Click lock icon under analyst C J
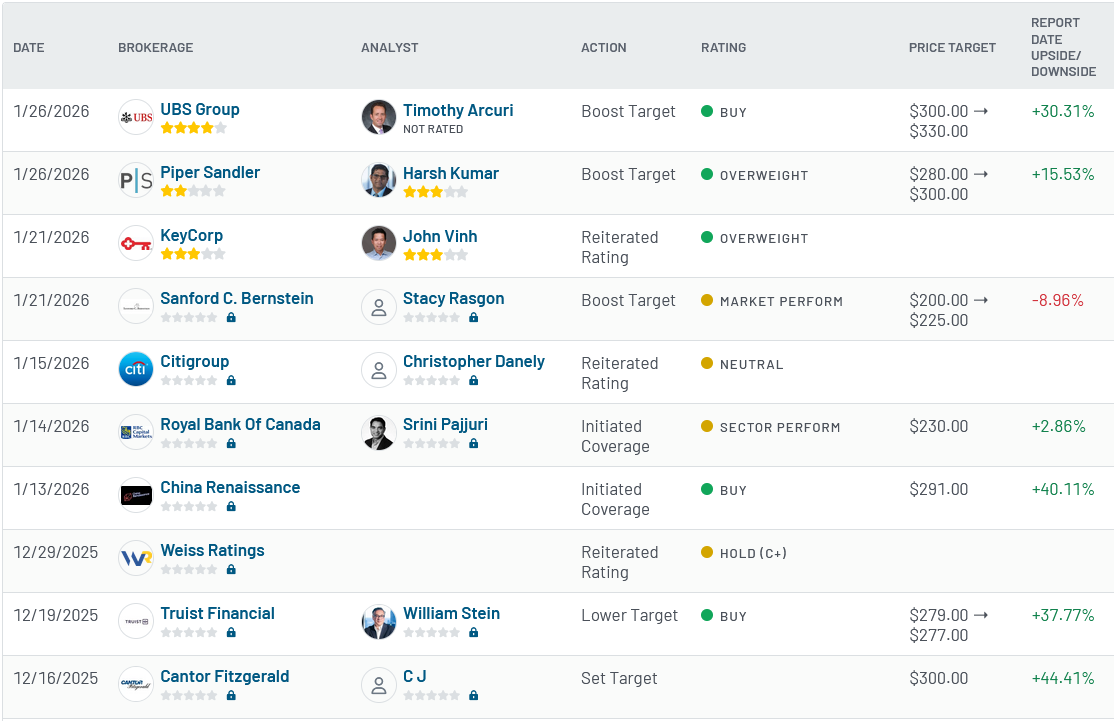1114x721 pixels. tap(474, 695)
